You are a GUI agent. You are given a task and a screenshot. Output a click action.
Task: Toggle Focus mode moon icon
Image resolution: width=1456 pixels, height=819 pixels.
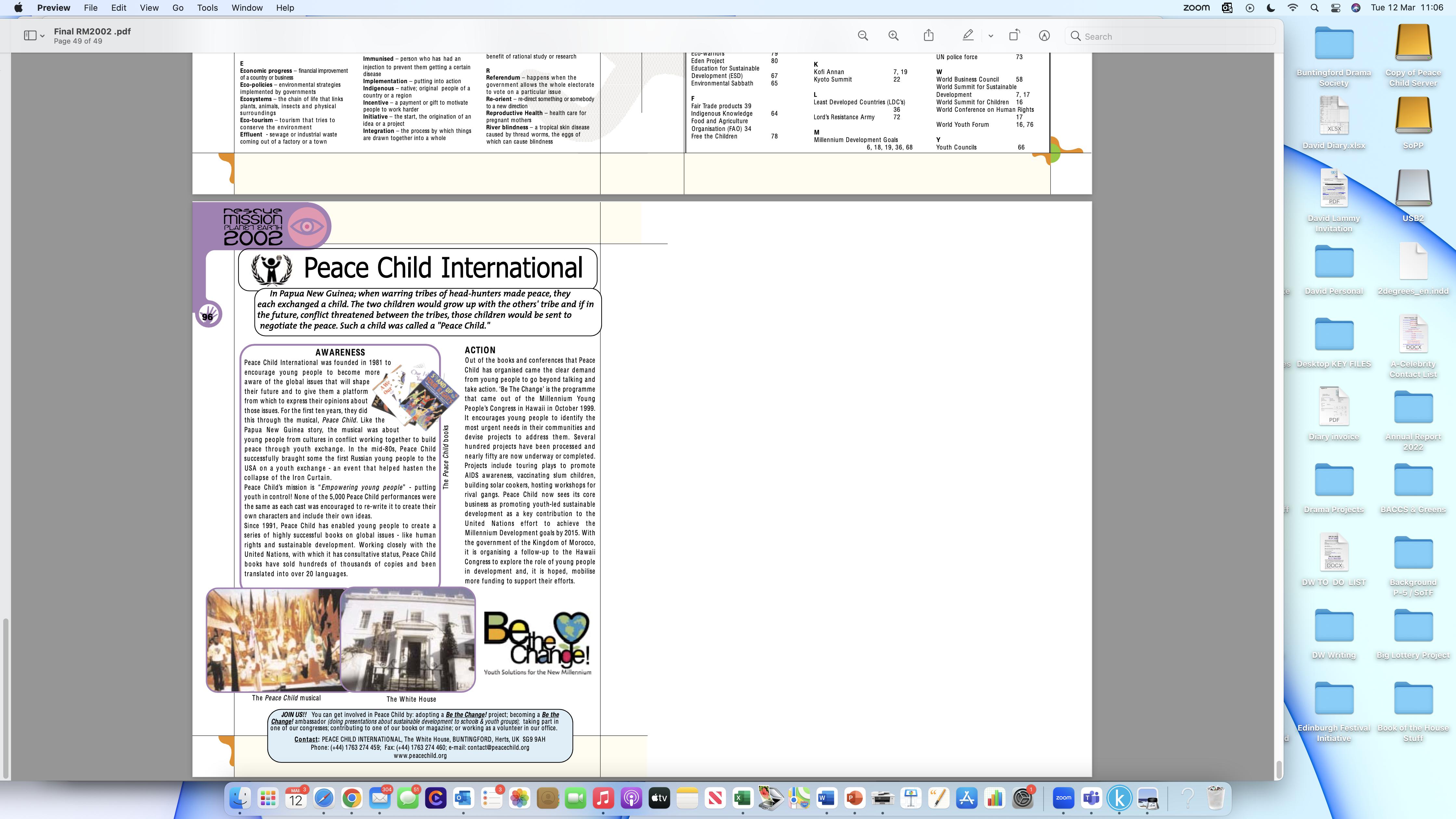click(x=1271, y=8)
